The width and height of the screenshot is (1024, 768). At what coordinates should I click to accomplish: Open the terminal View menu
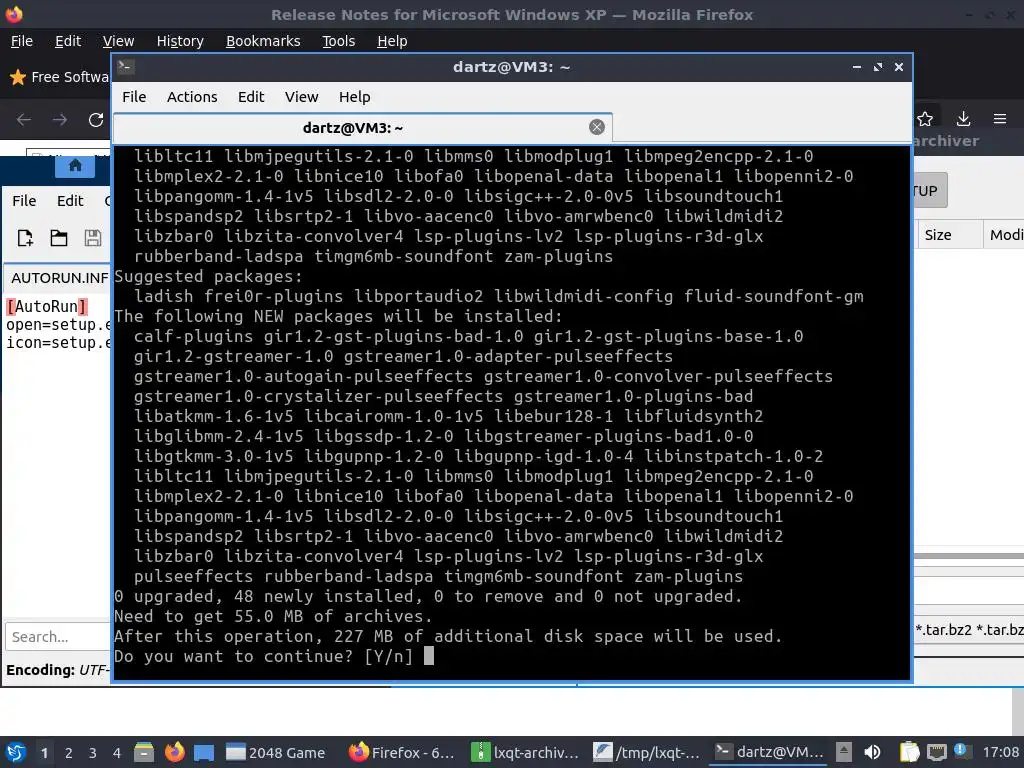point(301,97)
